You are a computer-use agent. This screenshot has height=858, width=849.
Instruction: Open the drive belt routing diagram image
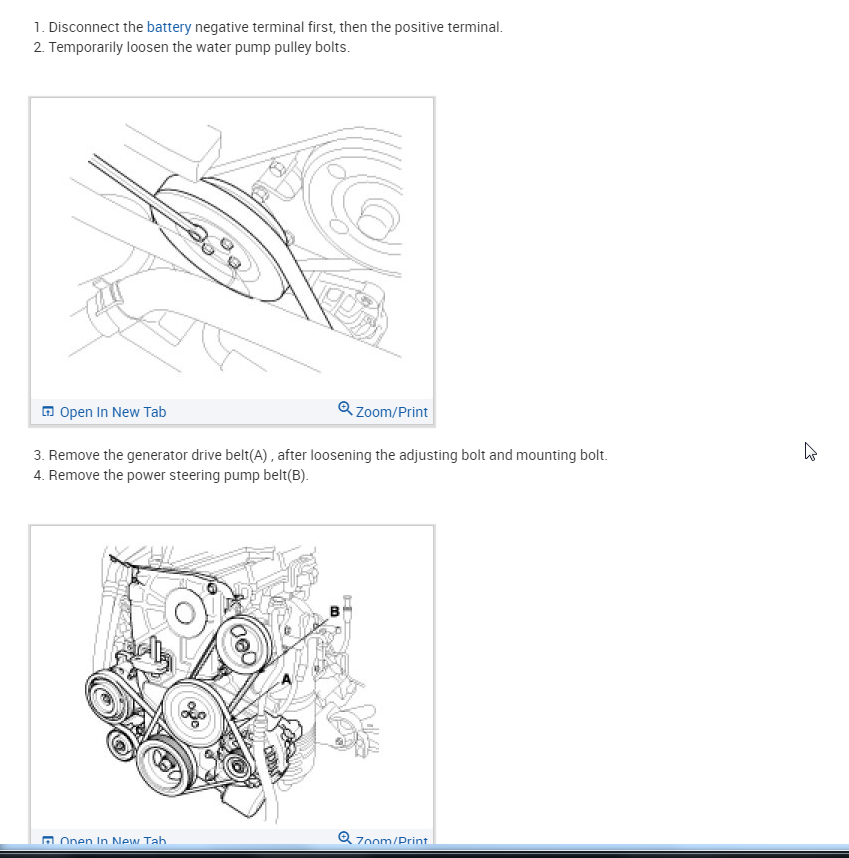(232, 675)
